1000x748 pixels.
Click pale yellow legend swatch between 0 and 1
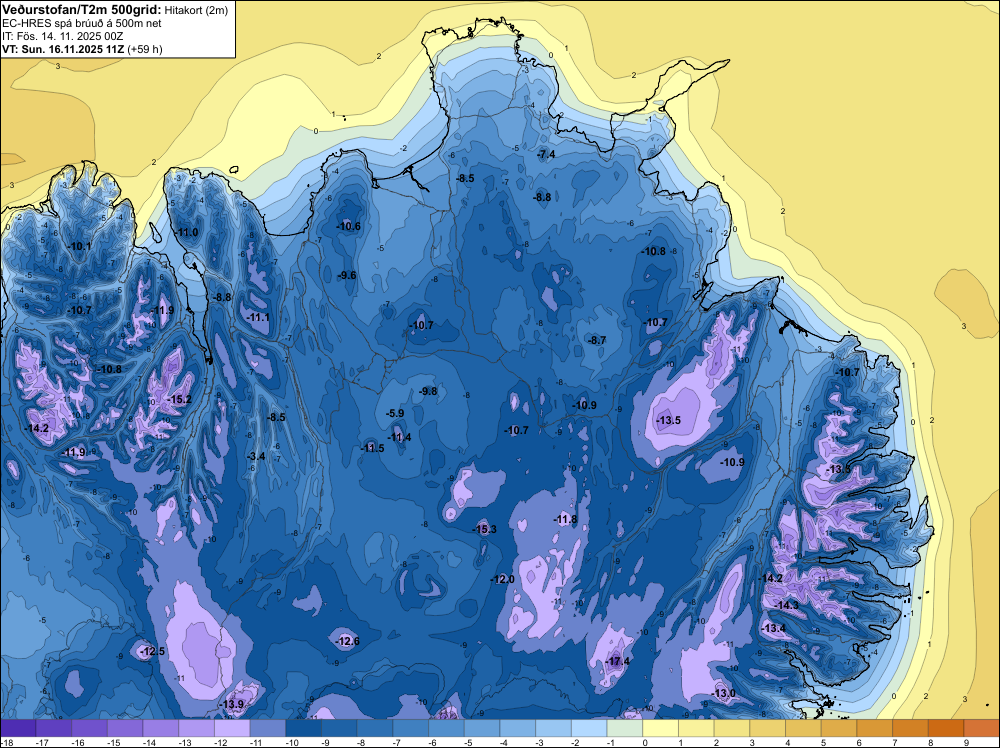tap(661, 728)
